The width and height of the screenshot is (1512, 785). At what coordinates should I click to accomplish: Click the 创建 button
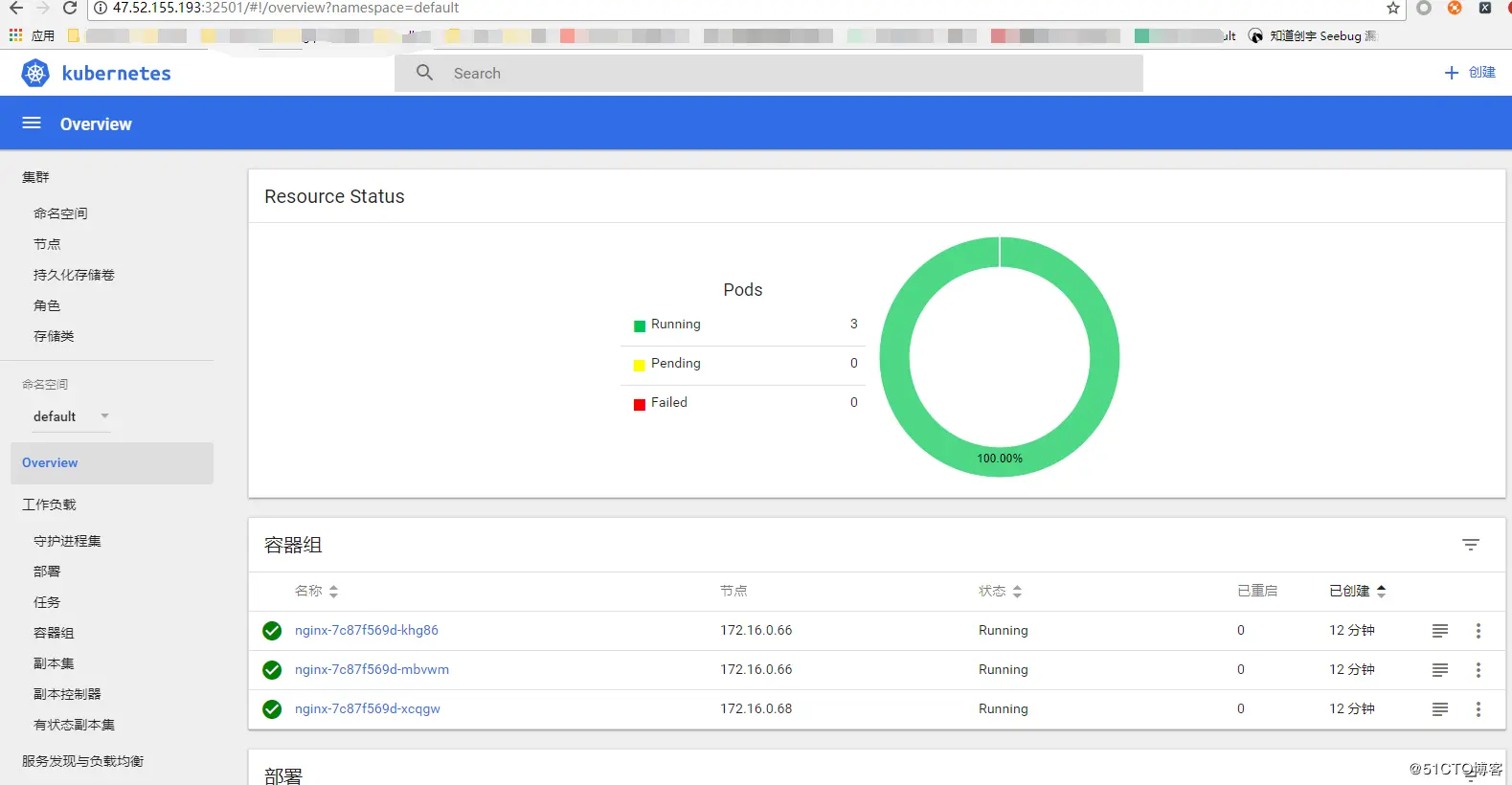click(1470, 73)
